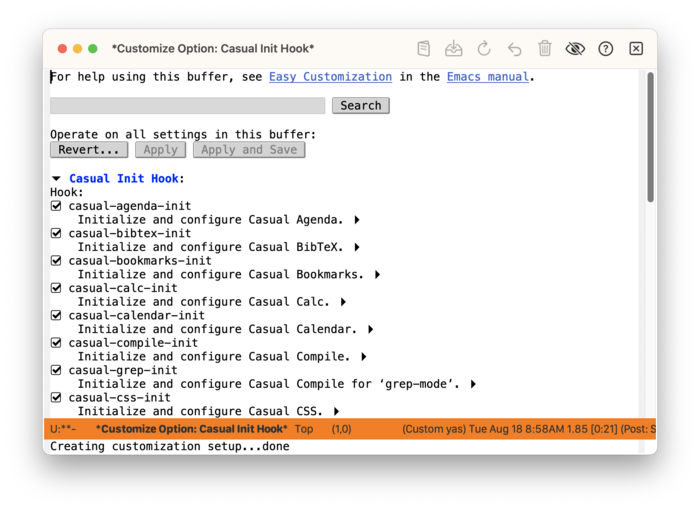The height and width of the screenshot is (511, 700).
Task: Click the new file toolbar icon
Action: tap(423, 48)
